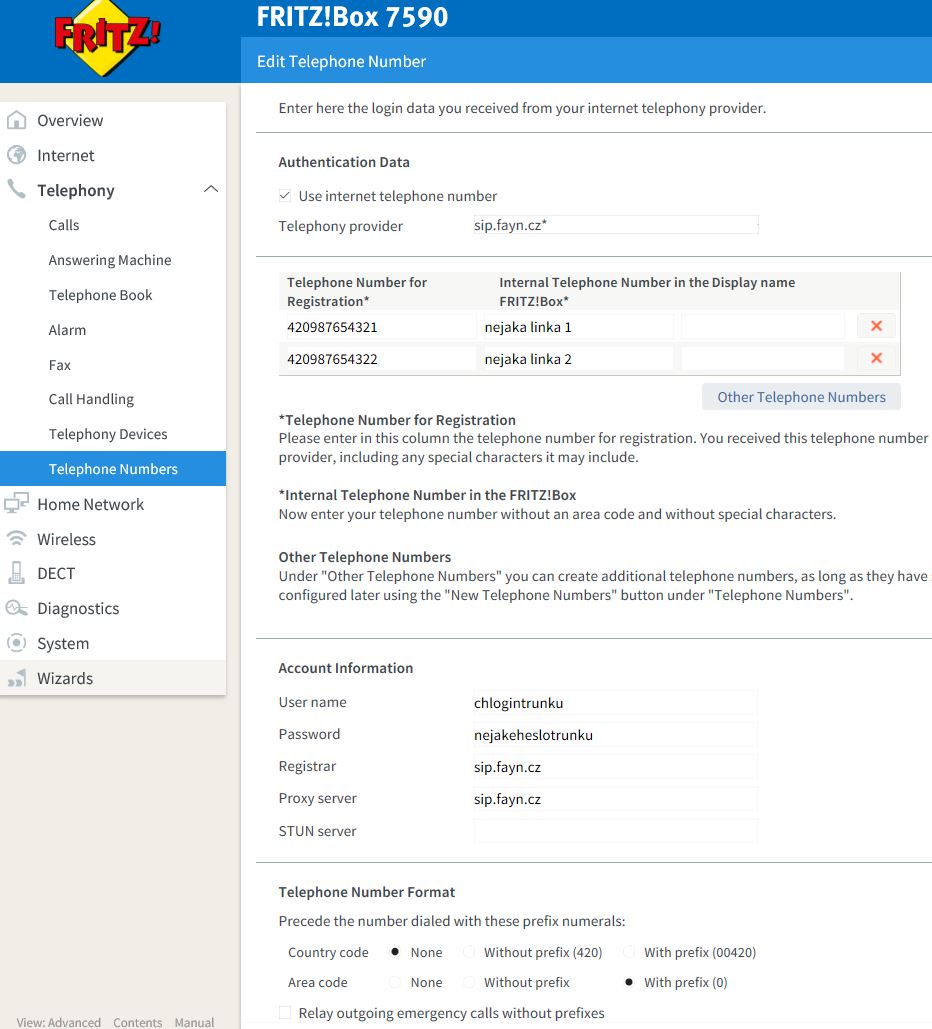Click the Home Network computers icon
The height and width of the screenshot is (1029, 932).
point(16,503)
